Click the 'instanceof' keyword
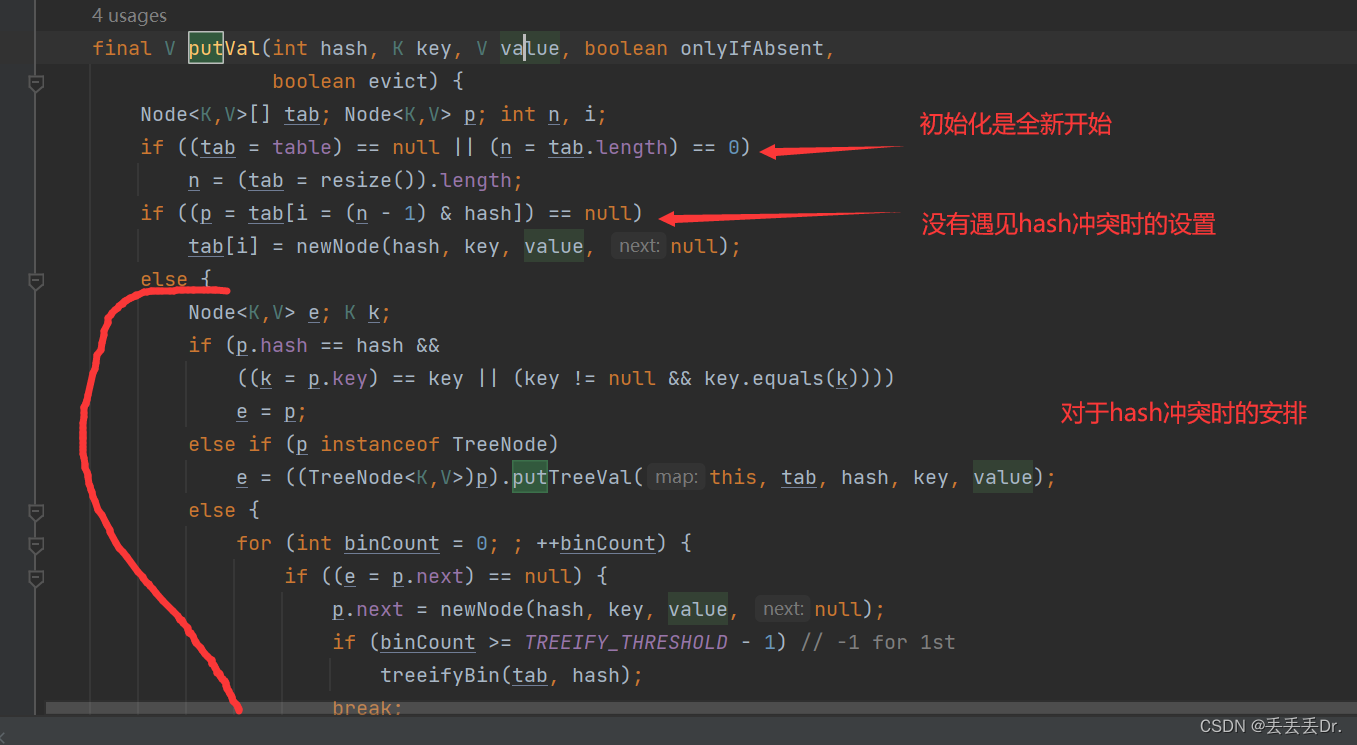This screenshot has width=1357, height=745. click(380, 445)
